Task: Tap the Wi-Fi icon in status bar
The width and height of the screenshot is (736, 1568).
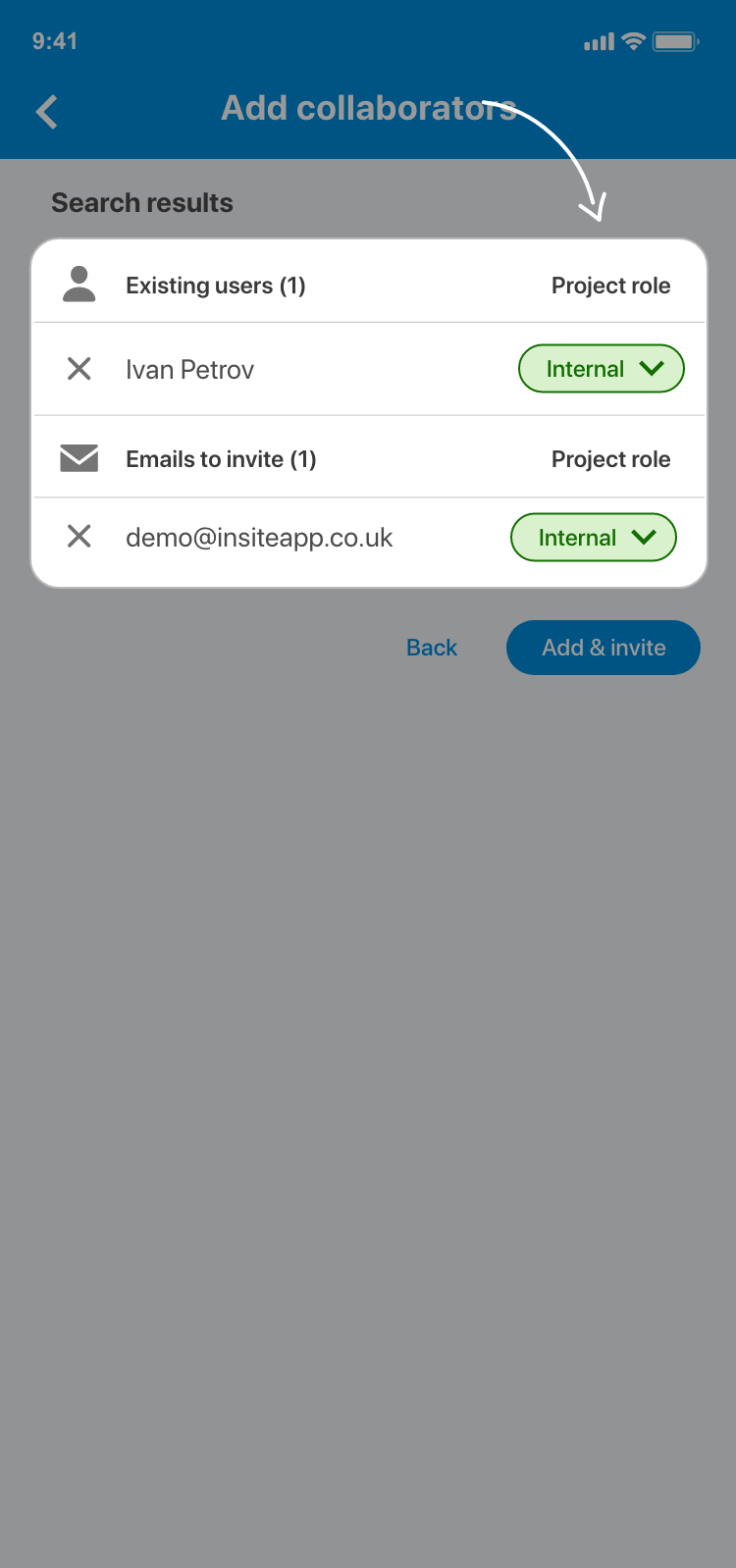Action: click(634, 41)
